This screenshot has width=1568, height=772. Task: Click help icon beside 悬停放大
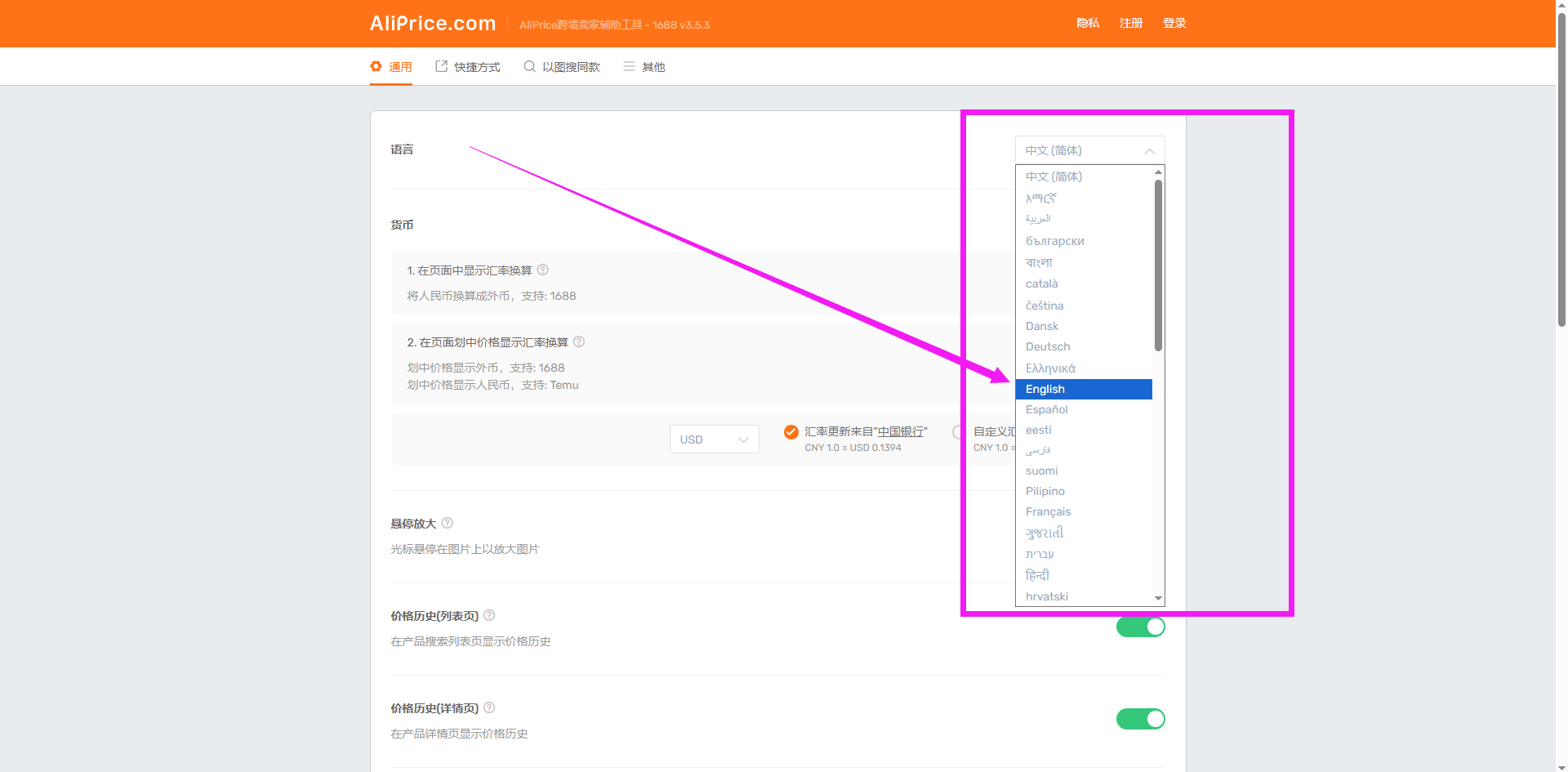pyautogui.click(x=447, y=523)
